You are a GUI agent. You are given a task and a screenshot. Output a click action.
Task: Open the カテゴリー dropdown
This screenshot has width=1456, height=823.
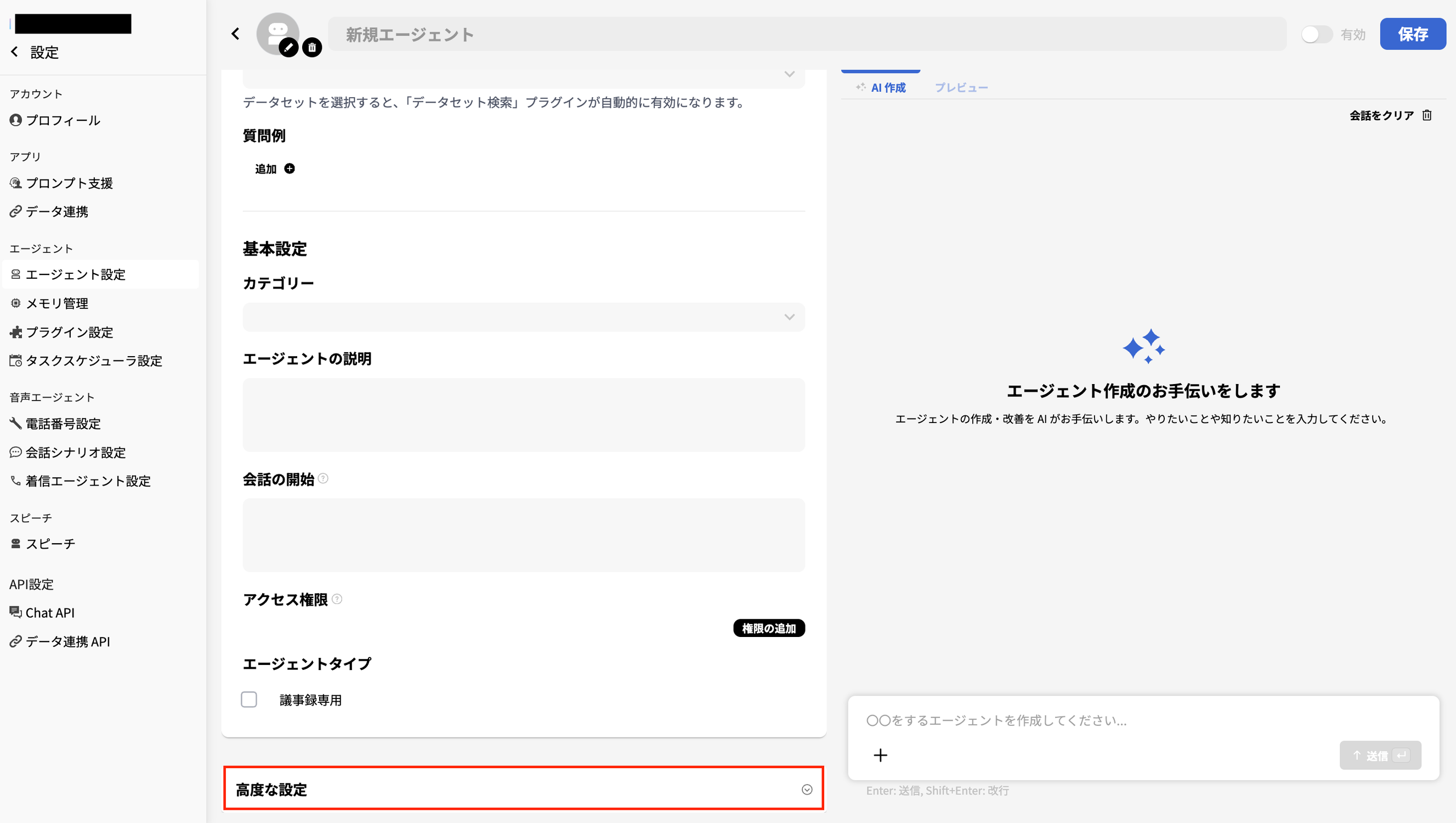click(523, 317)
